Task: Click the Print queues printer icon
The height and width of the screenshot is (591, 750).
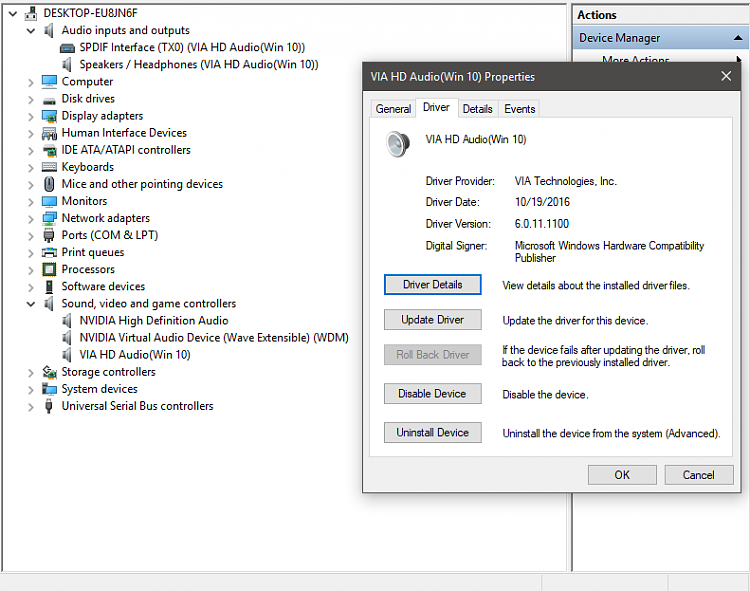Action: (49, 252)
